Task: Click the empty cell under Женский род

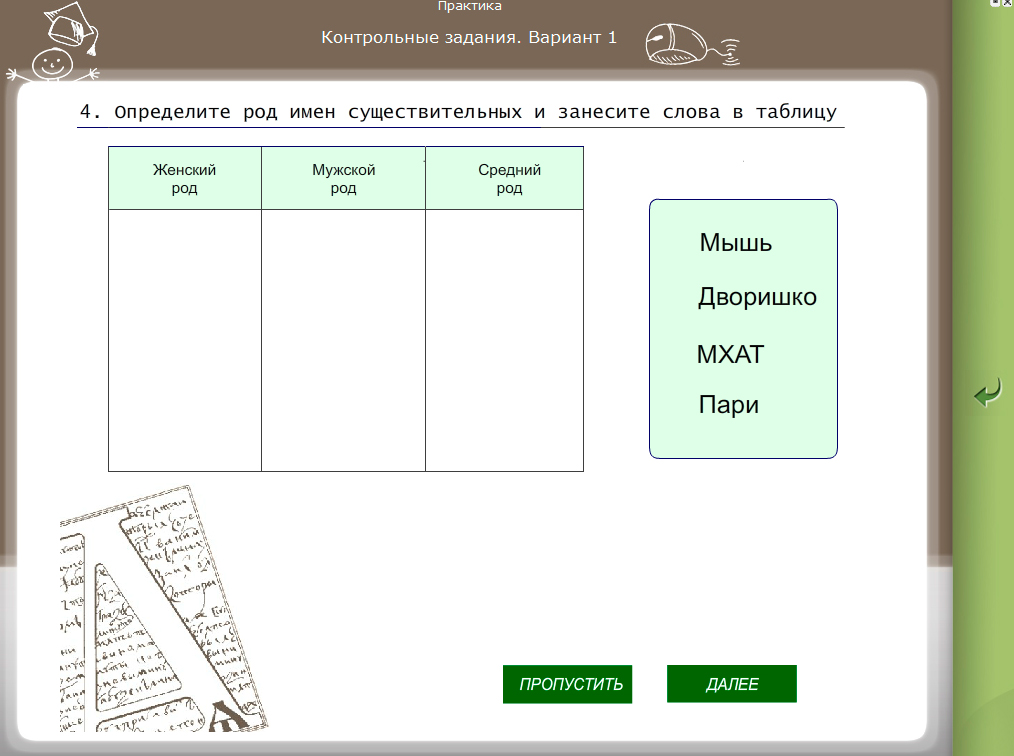Action: click(185, 340)
